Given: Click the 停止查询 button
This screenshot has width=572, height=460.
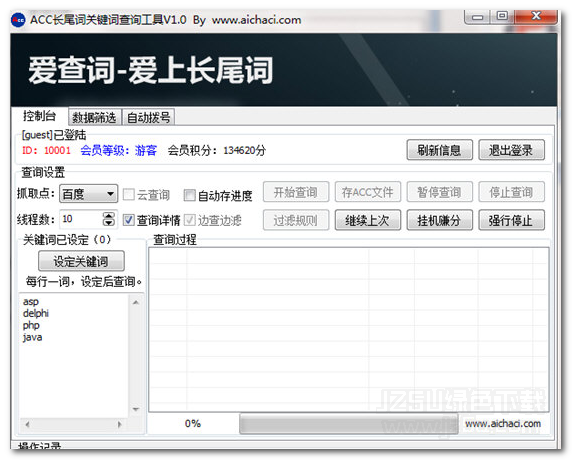Looking at the screenshot, I should pos(511,192).
